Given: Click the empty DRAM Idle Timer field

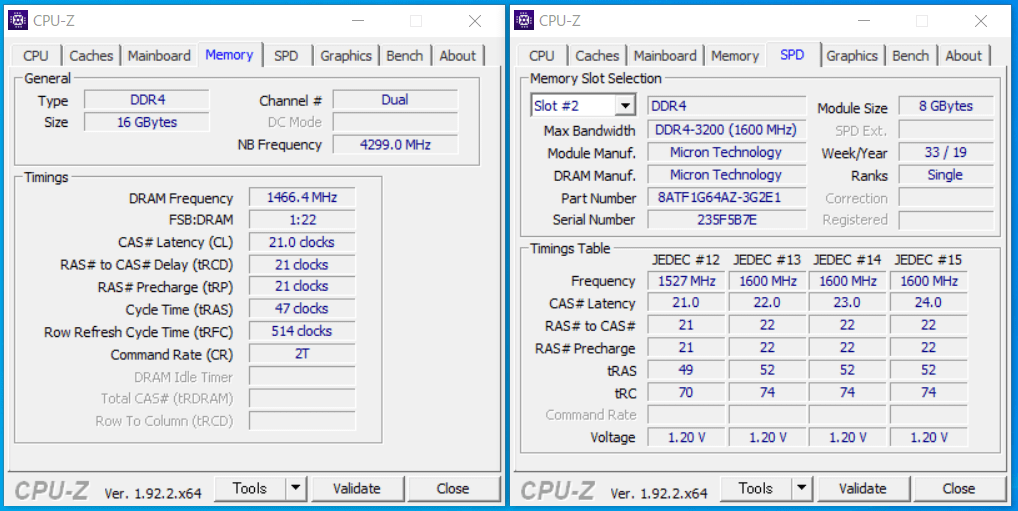Looking at the screenshot, I should point(302,377).
